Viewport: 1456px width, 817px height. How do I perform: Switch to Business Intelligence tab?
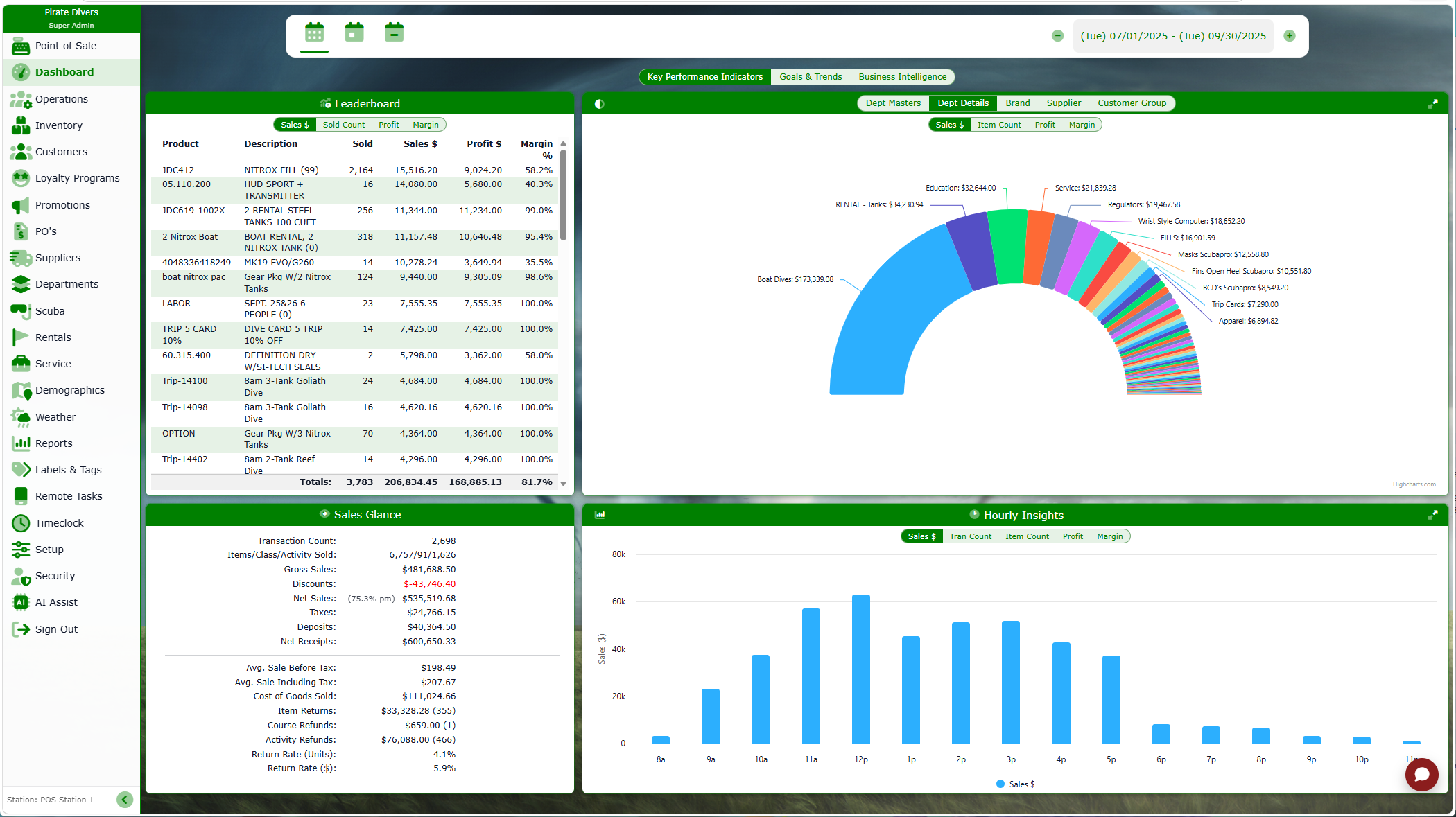click(903, 77)
